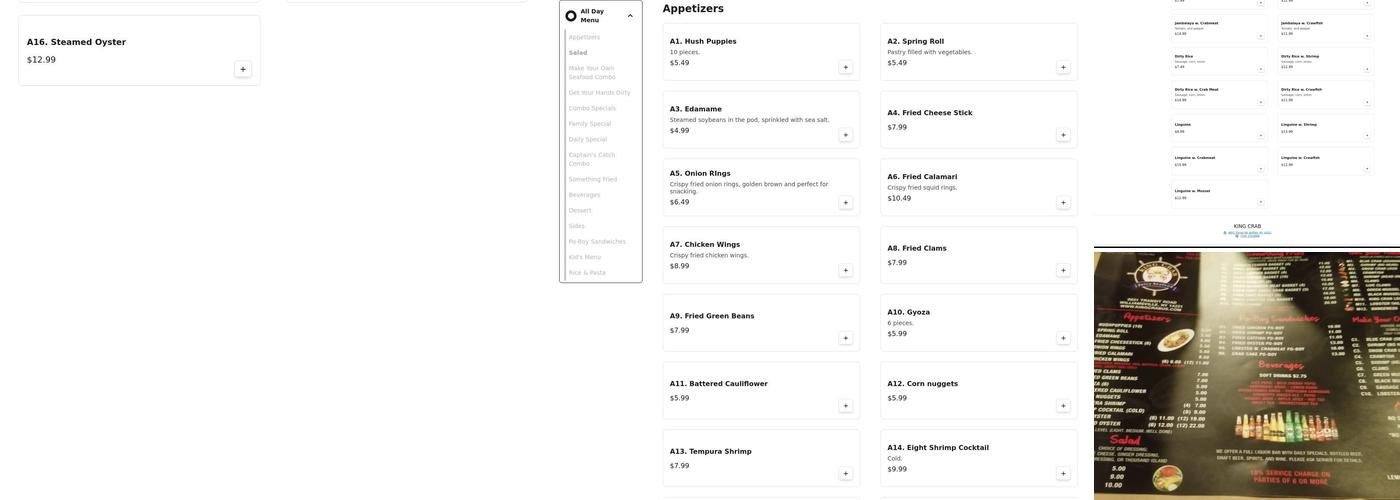Collapse the All Day Menu dropdown
This screenshot has width=1400, height=500.
click(600, 16)
